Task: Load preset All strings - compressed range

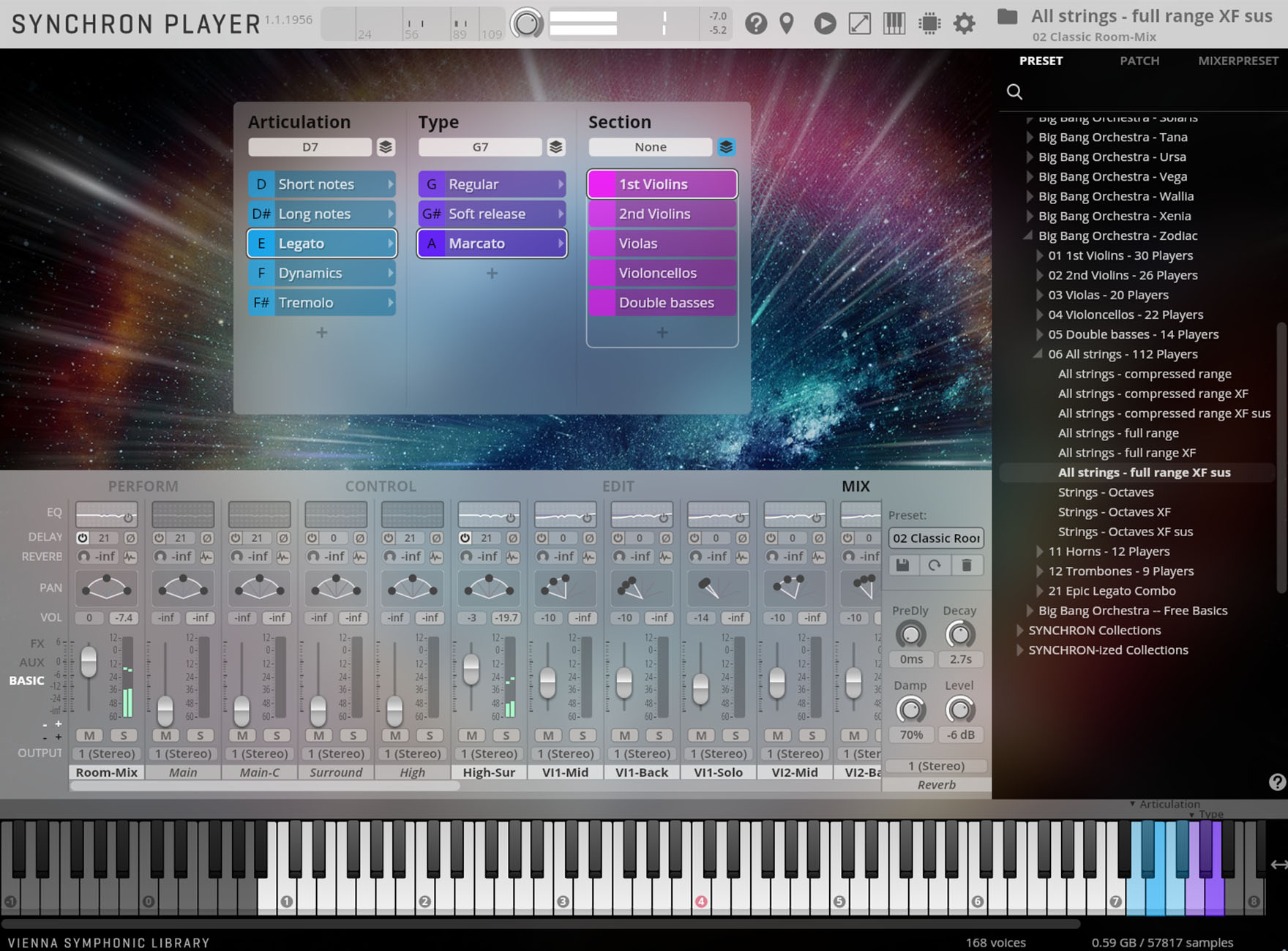Action: (x=1145, y=374)
